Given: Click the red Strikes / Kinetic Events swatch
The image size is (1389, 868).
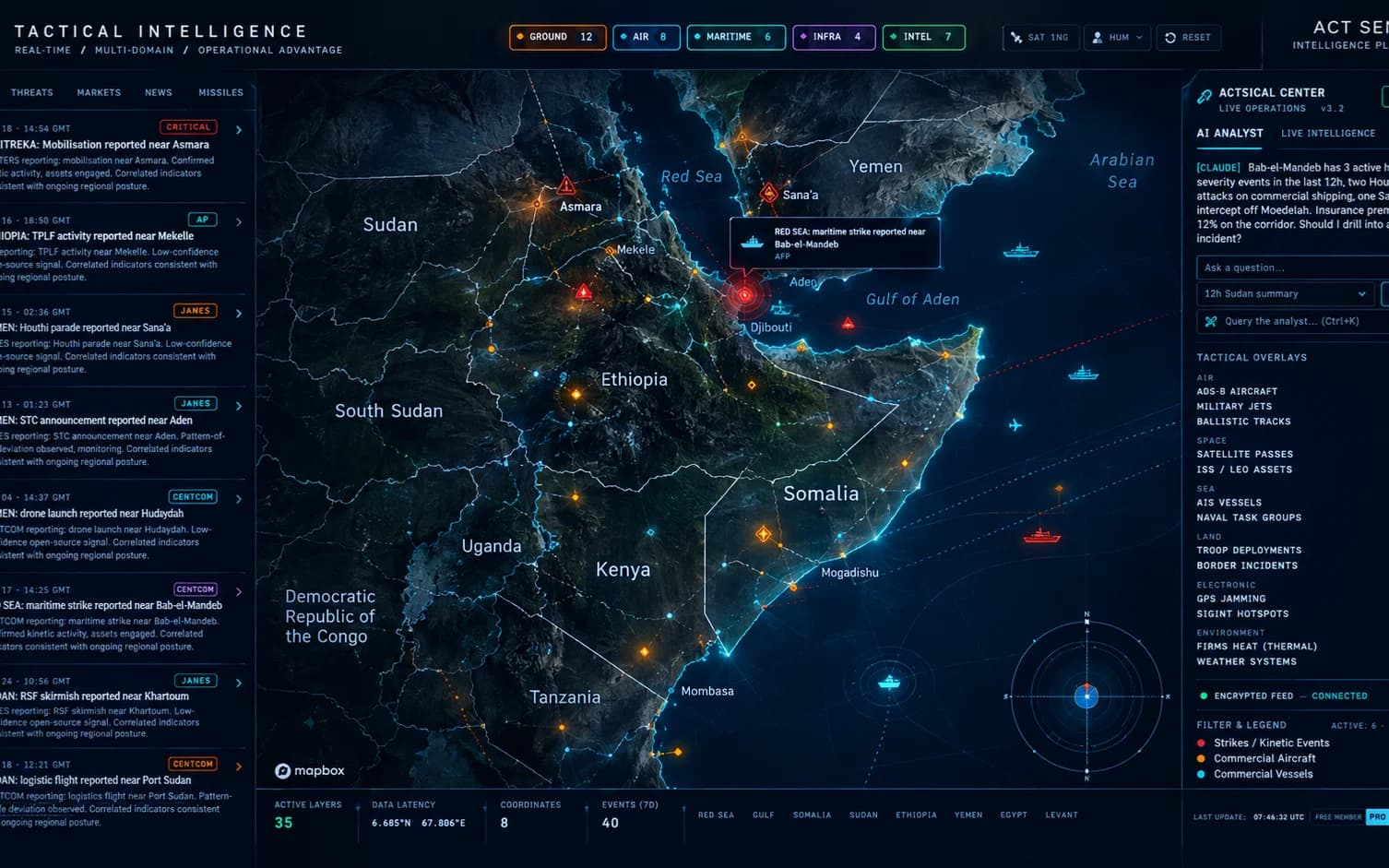Looking at the screenshot, I should point(1201,743).
